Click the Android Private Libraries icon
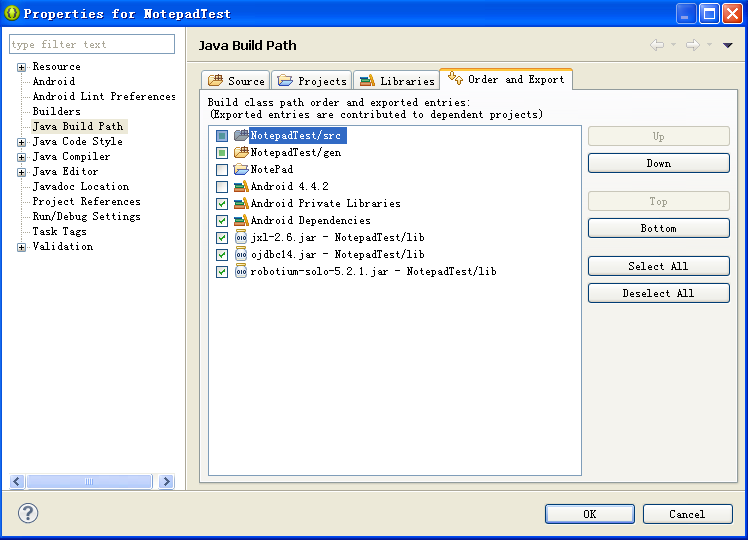 [x=241, y=204]
